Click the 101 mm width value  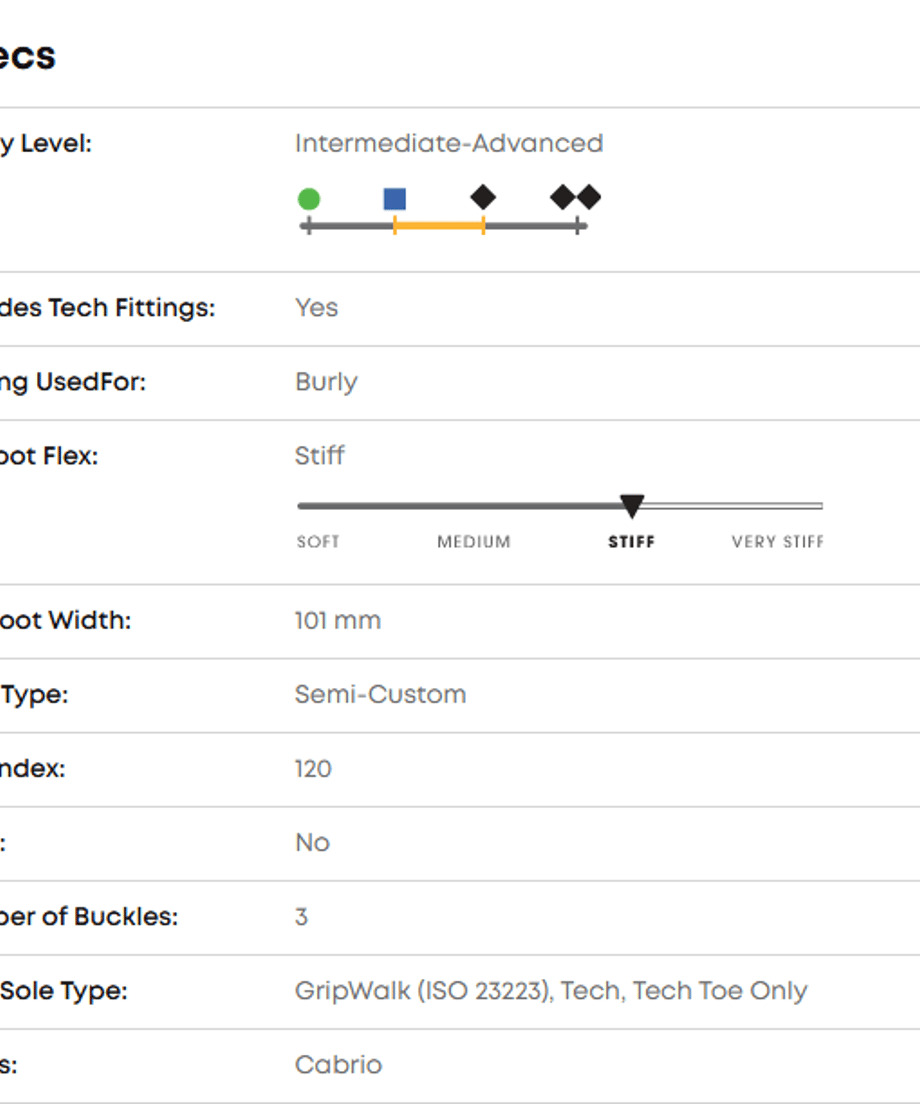[x=338, y=620]
